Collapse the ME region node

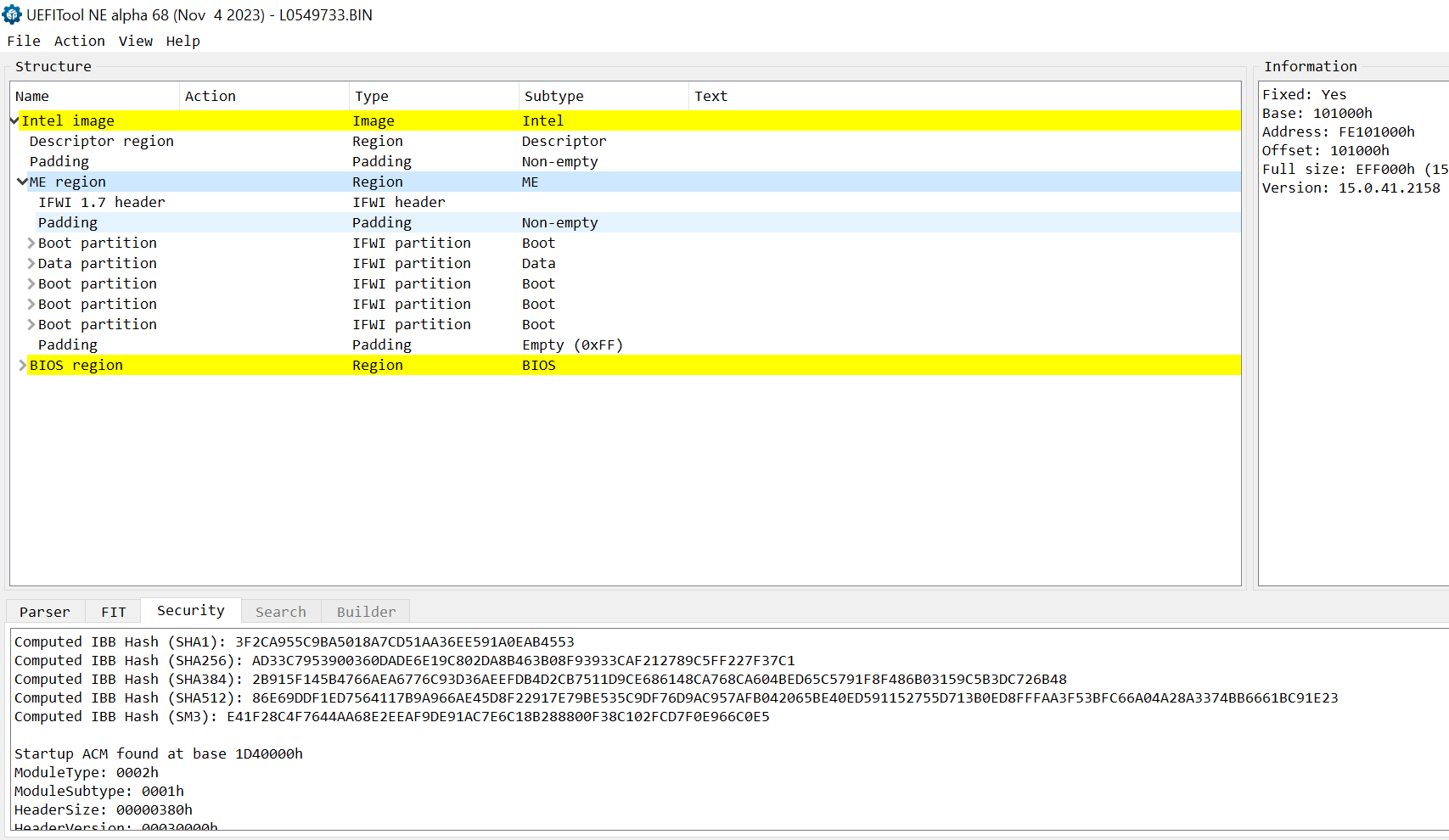(23, 182)
